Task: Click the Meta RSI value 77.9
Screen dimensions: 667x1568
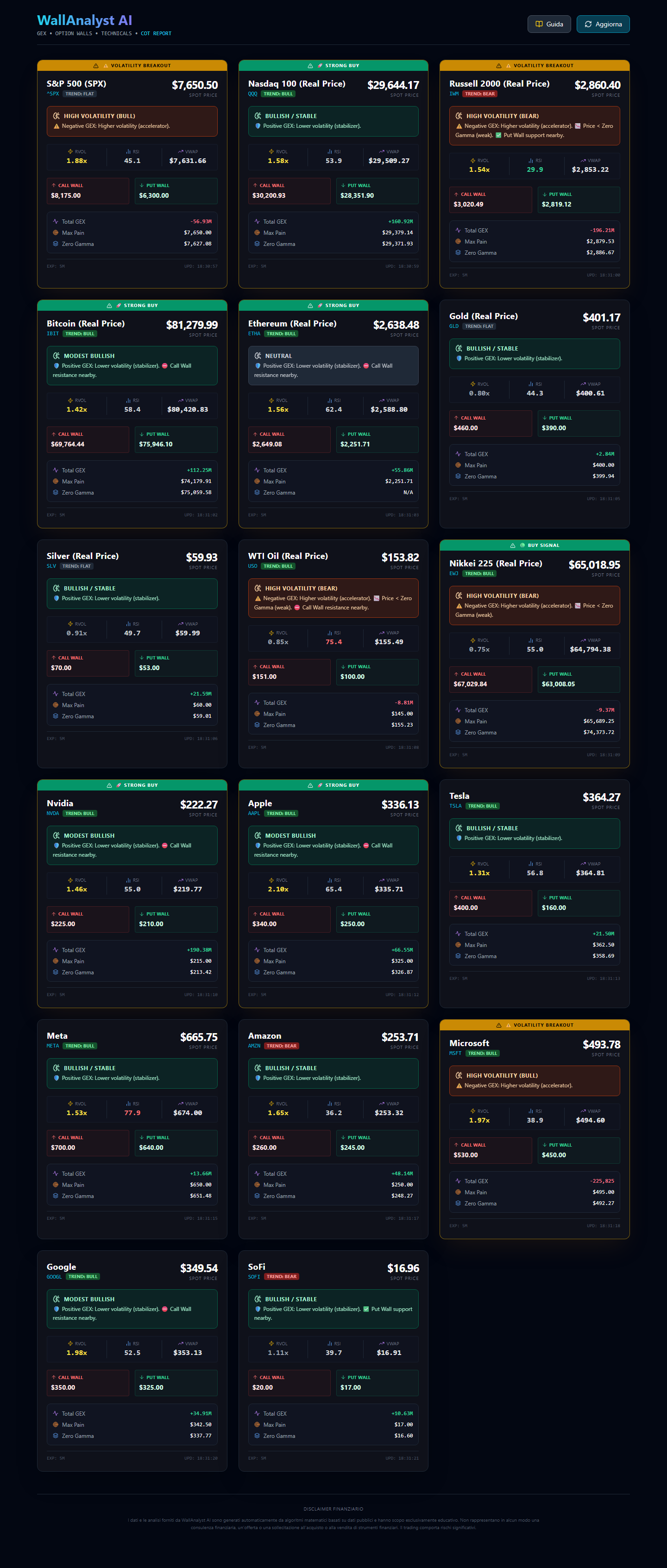Action: (x=132, y=1113)
